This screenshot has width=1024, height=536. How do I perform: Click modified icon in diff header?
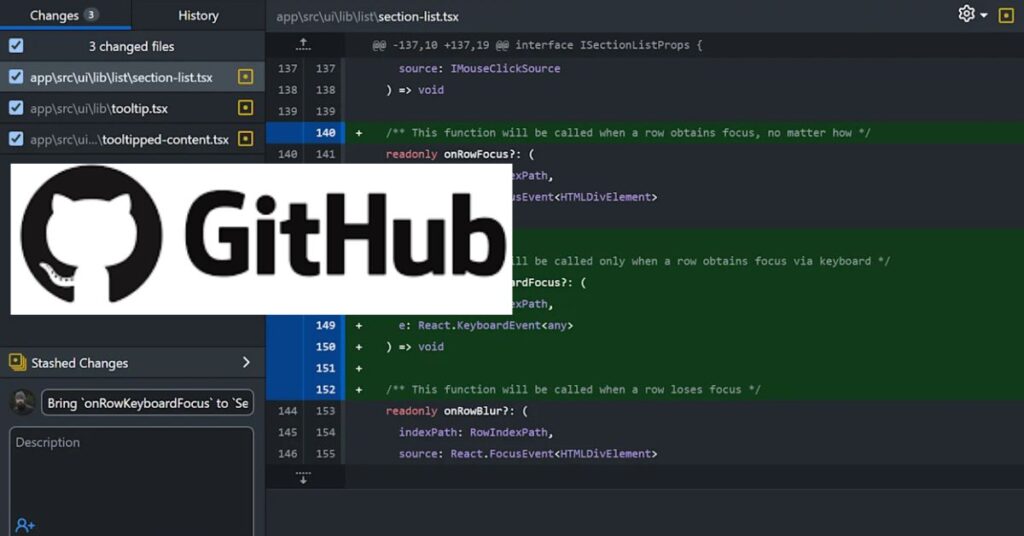coord(1006,15)
